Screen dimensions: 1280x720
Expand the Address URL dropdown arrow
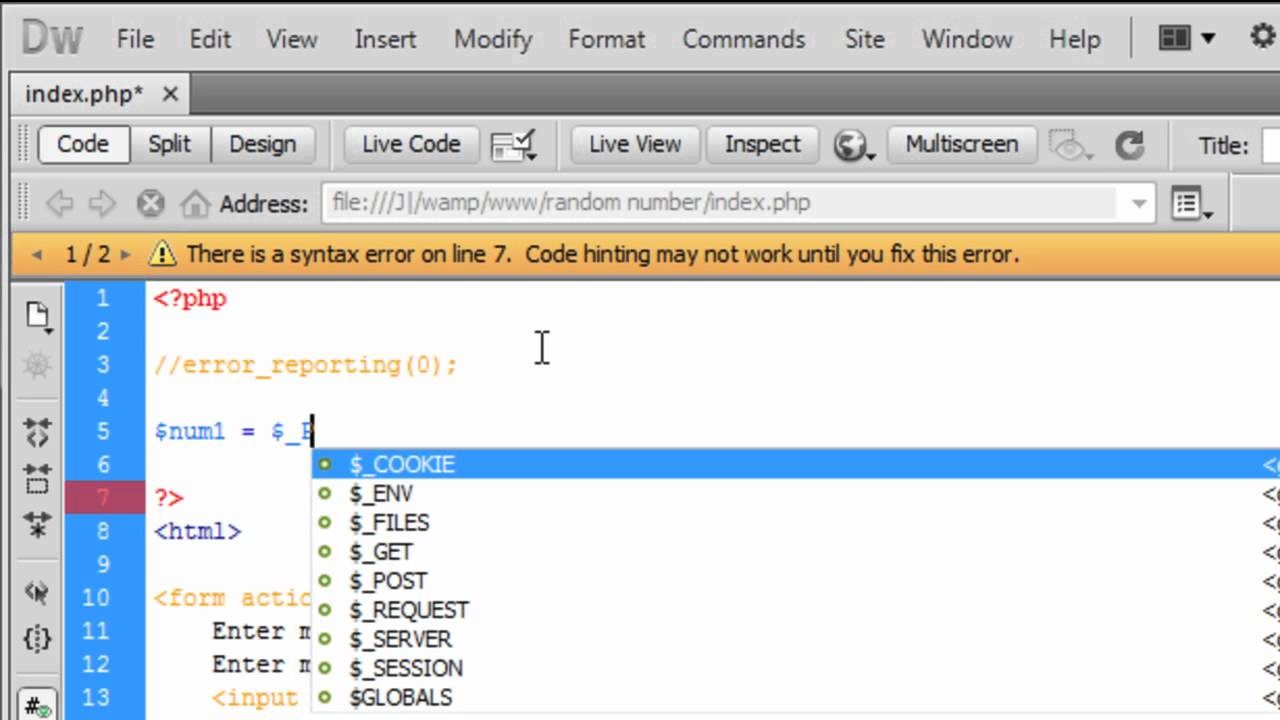click(1138, 204)
